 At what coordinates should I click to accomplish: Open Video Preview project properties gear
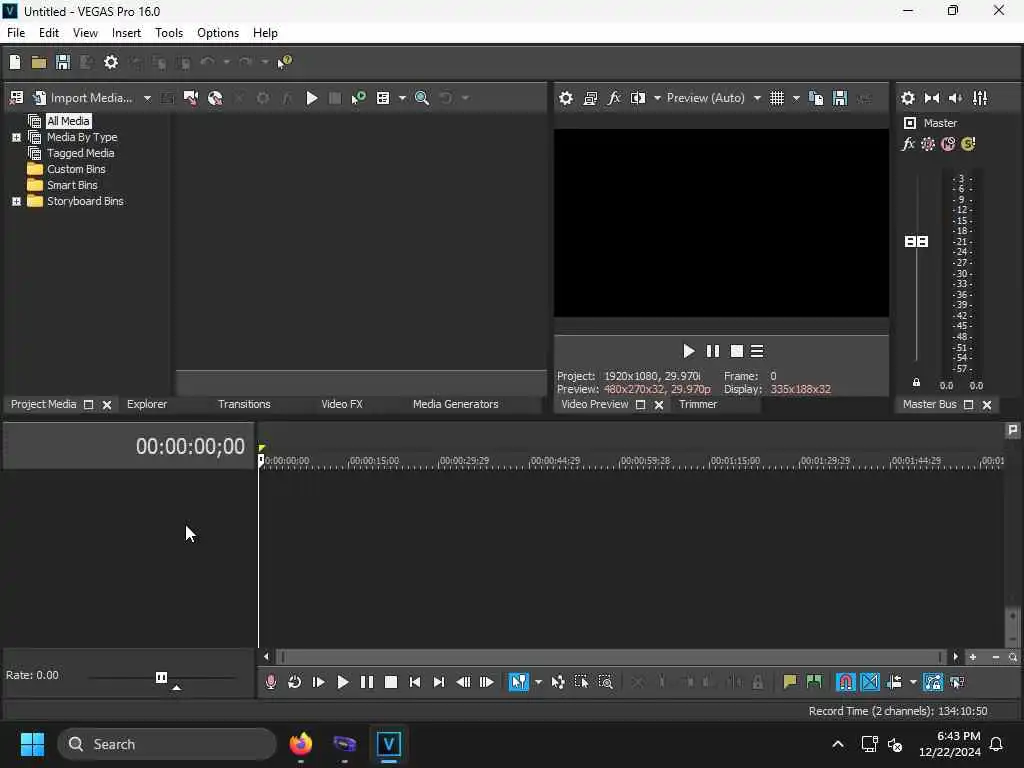566,98
